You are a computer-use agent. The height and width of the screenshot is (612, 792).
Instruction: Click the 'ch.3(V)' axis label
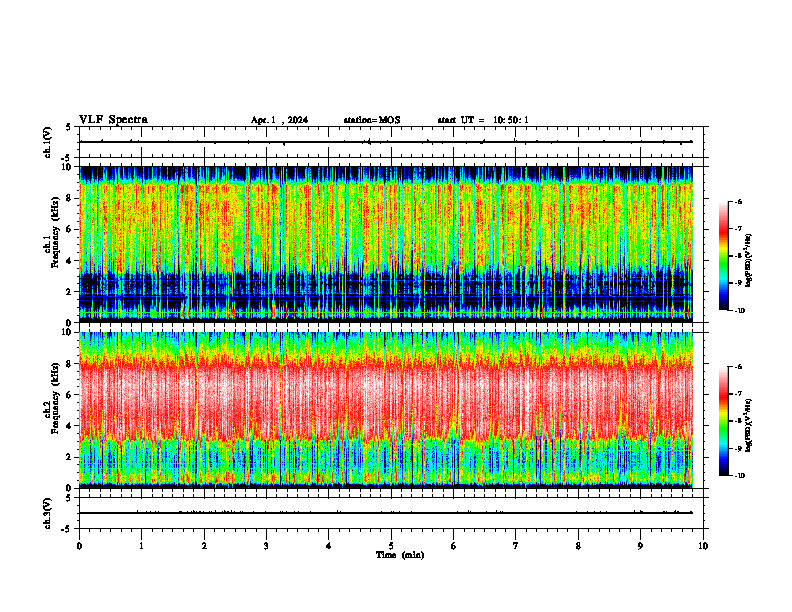[48, 513]
